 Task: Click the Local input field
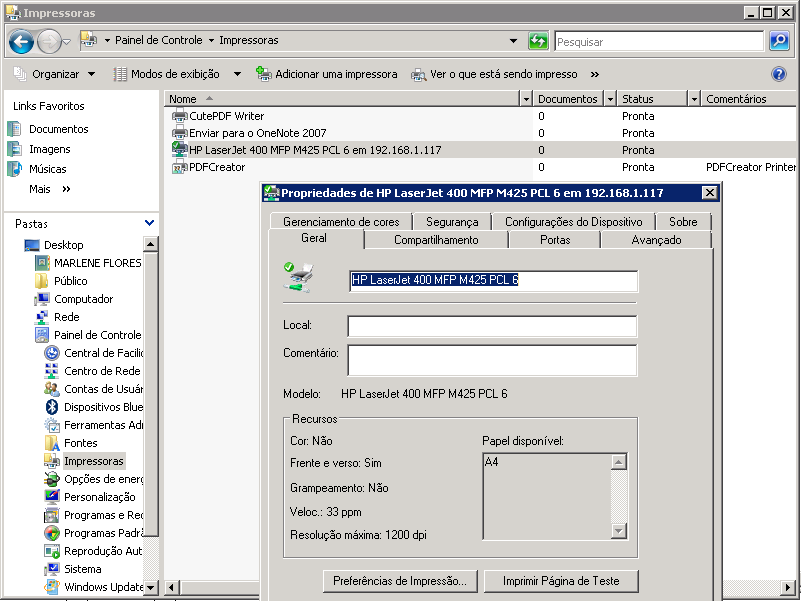pos(492,326)
